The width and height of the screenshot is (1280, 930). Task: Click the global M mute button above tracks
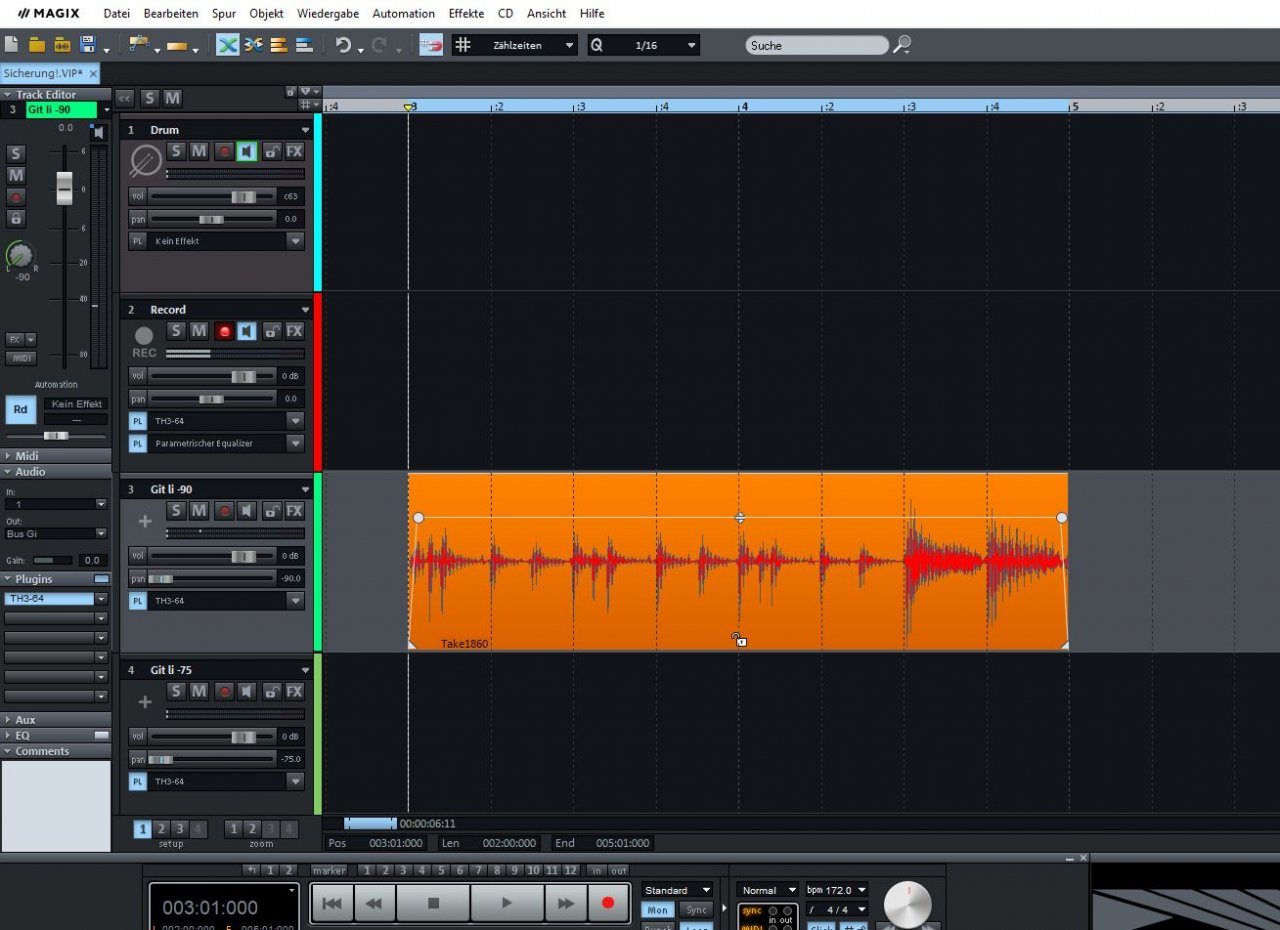point(172,98)
